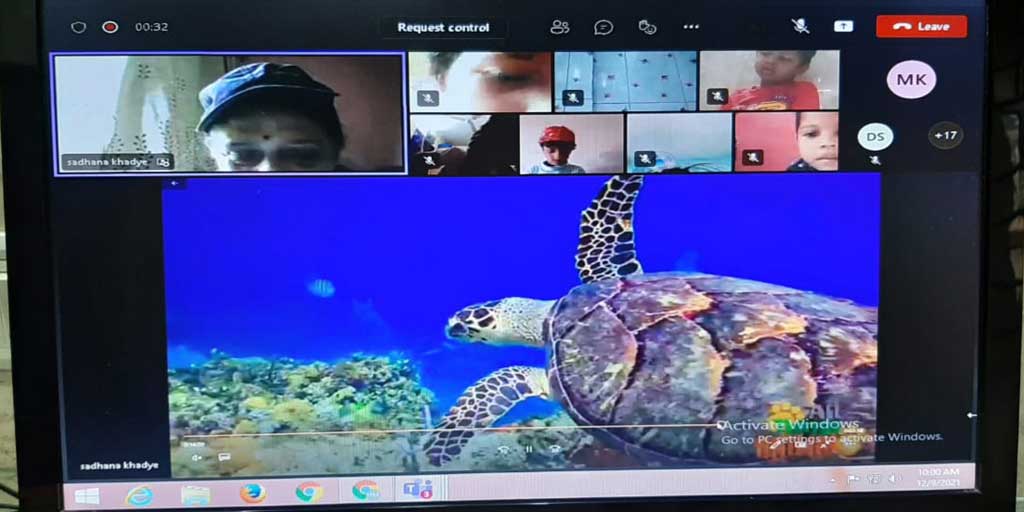Skip forward in the shared video
This screenshot has height=512, width=1024.
pyautogui.click(x=554, y=449)
